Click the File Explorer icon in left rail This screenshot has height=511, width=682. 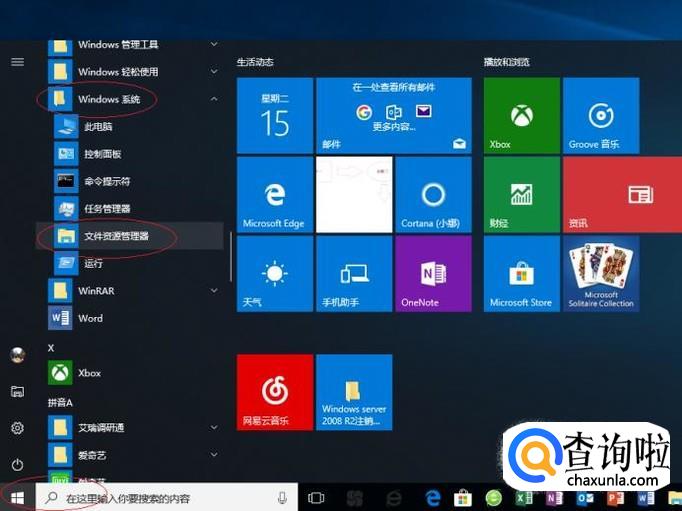pos(17,391)
